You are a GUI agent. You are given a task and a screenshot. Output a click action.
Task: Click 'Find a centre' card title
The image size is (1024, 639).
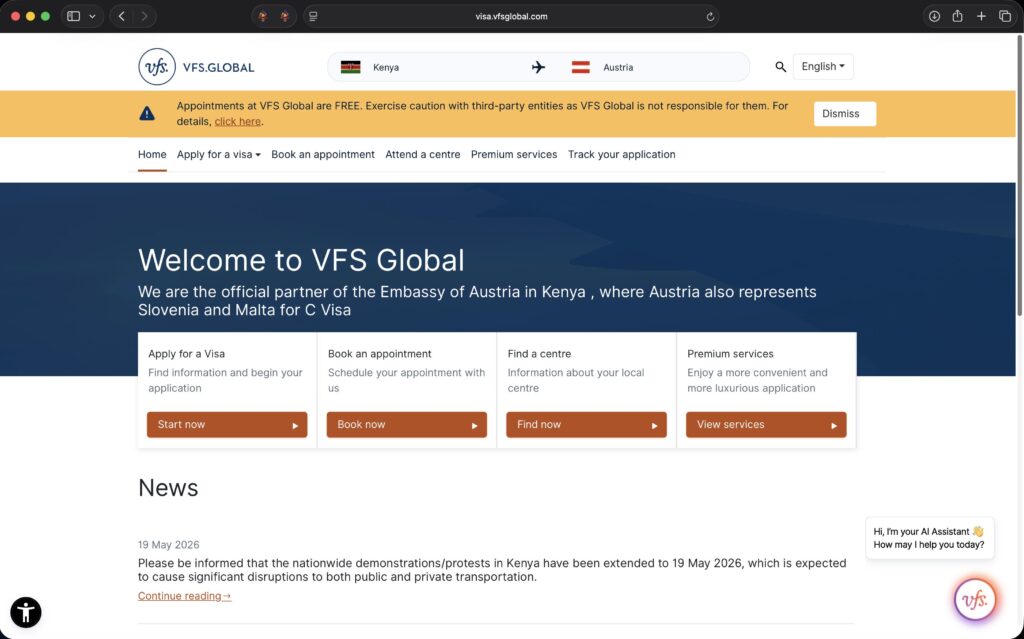(539, 354)
